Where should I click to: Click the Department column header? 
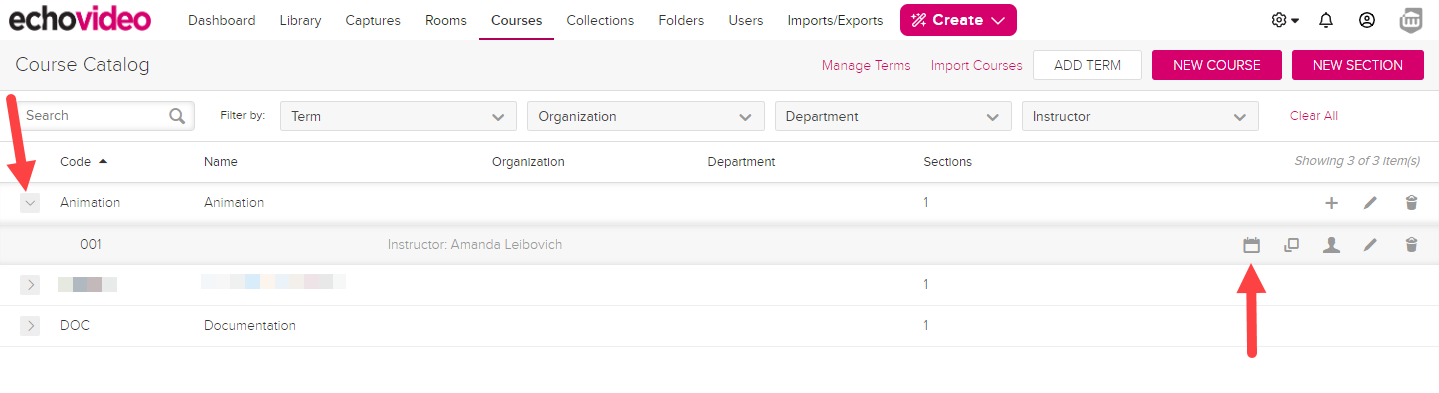tap(741, 162)
